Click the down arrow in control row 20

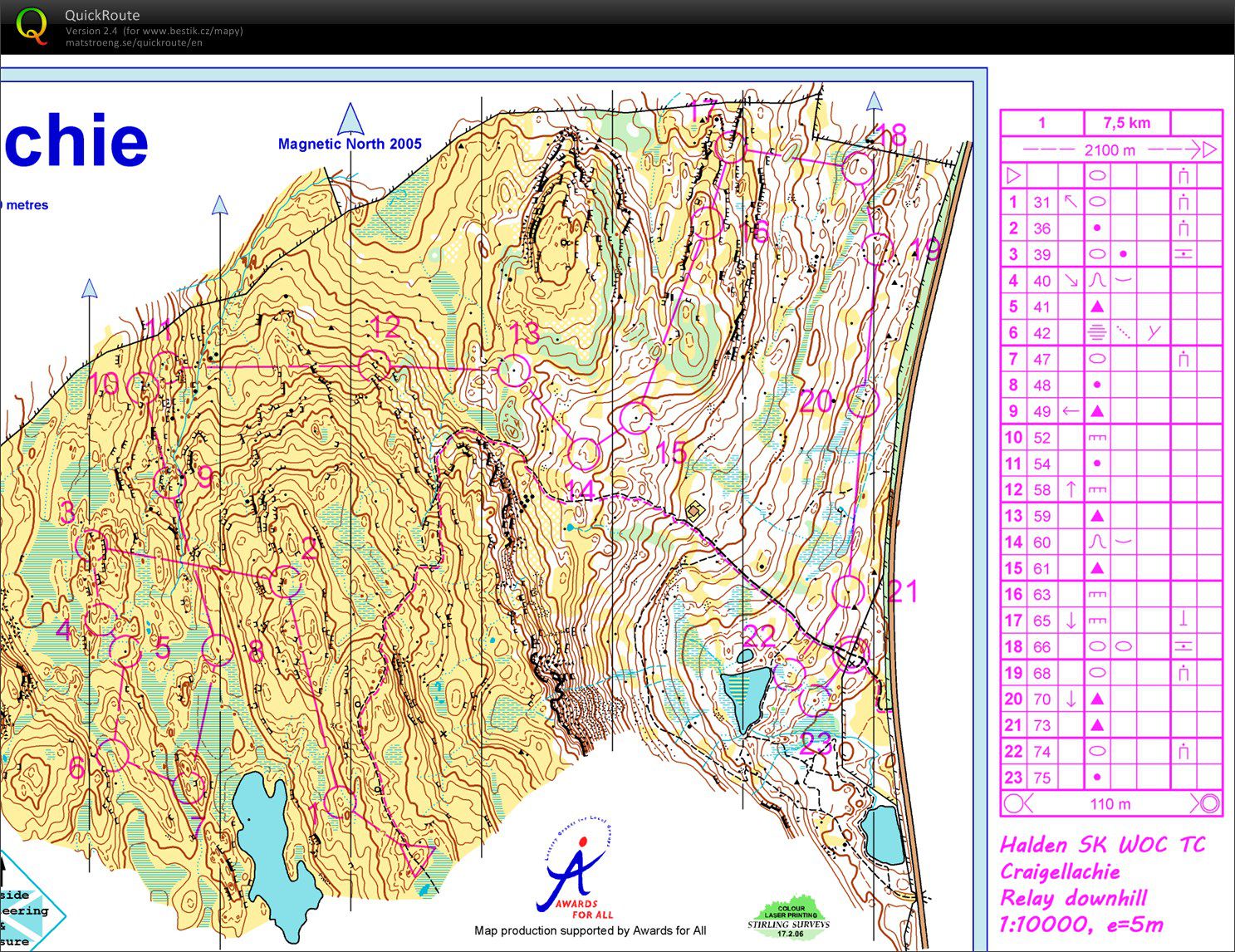coord(1071,699)
